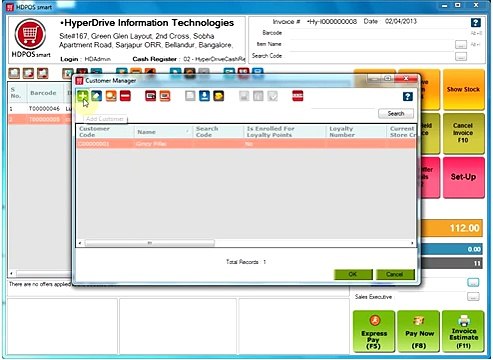Click the third brown toolbar icon in main window
This screenshot has height=360, width=493.
43,73
